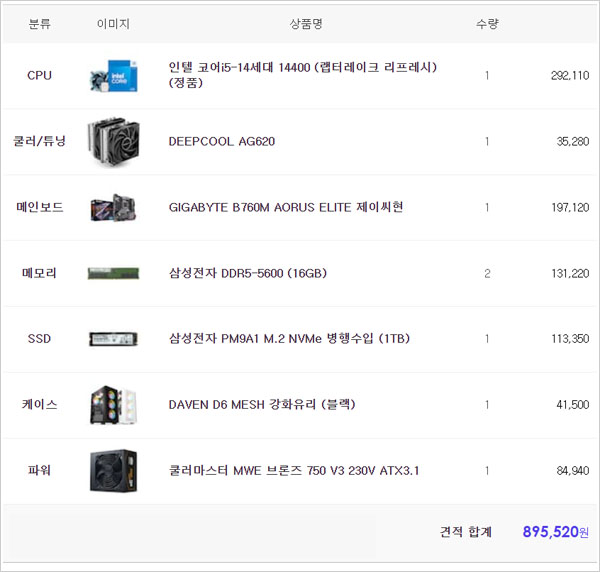Select the SSD category label
600x572 pixels.
coord(39,339)
